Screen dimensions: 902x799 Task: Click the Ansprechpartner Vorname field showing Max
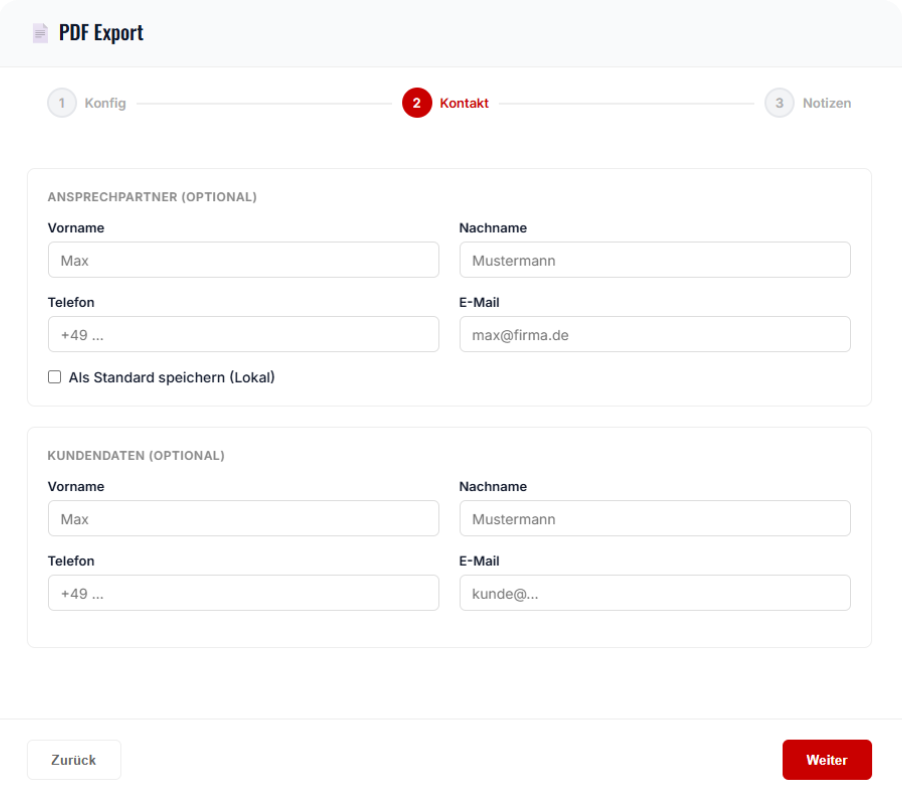point(243,259)
